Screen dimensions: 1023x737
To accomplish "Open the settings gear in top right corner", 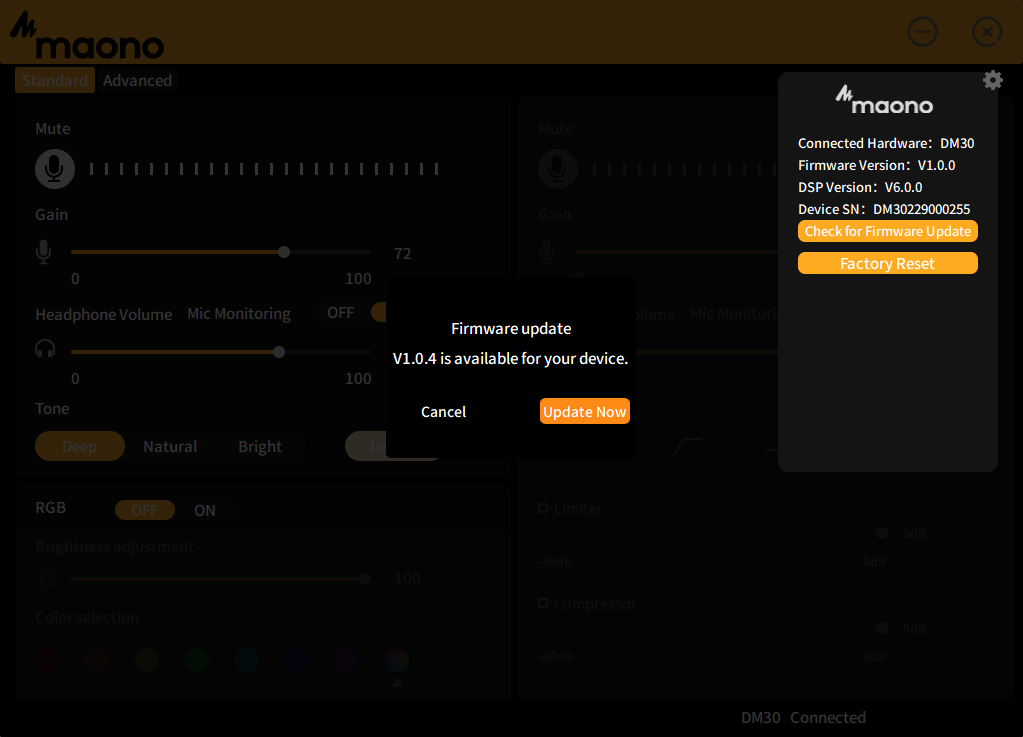I will pos(992,80).
